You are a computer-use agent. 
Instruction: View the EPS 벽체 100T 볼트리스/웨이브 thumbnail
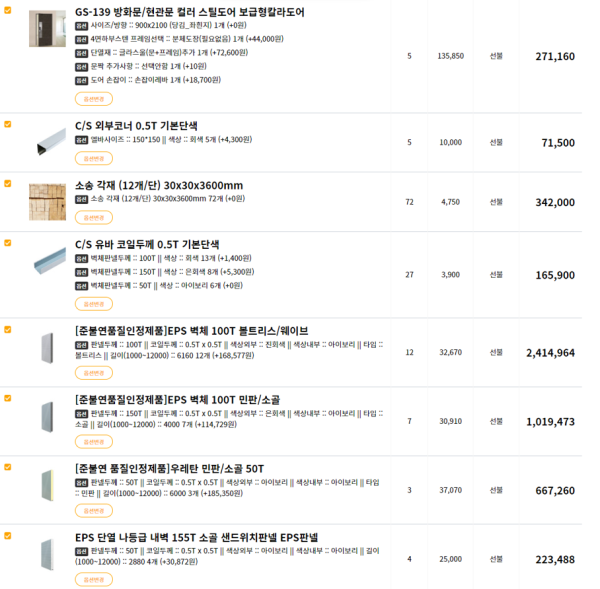coord(47,350)
